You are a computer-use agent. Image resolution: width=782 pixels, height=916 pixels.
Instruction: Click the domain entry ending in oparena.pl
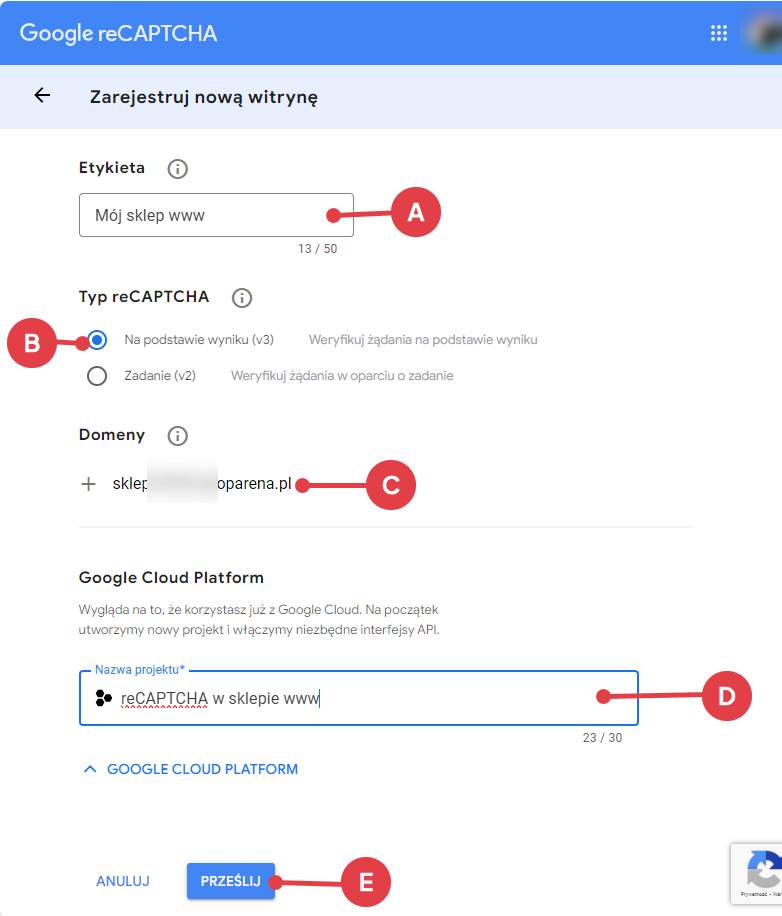(x=202, y=484)
